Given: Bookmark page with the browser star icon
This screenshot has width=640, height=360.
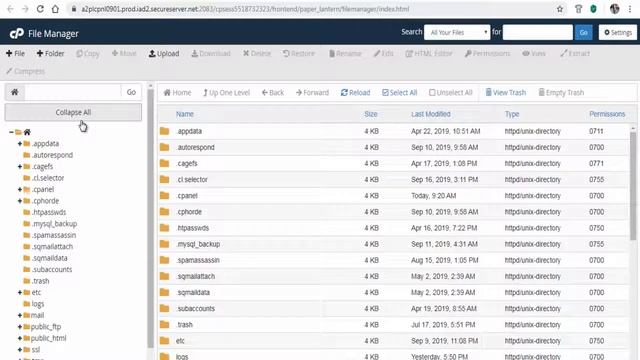Looking at the screenshot, I should (x=560, y=9).
